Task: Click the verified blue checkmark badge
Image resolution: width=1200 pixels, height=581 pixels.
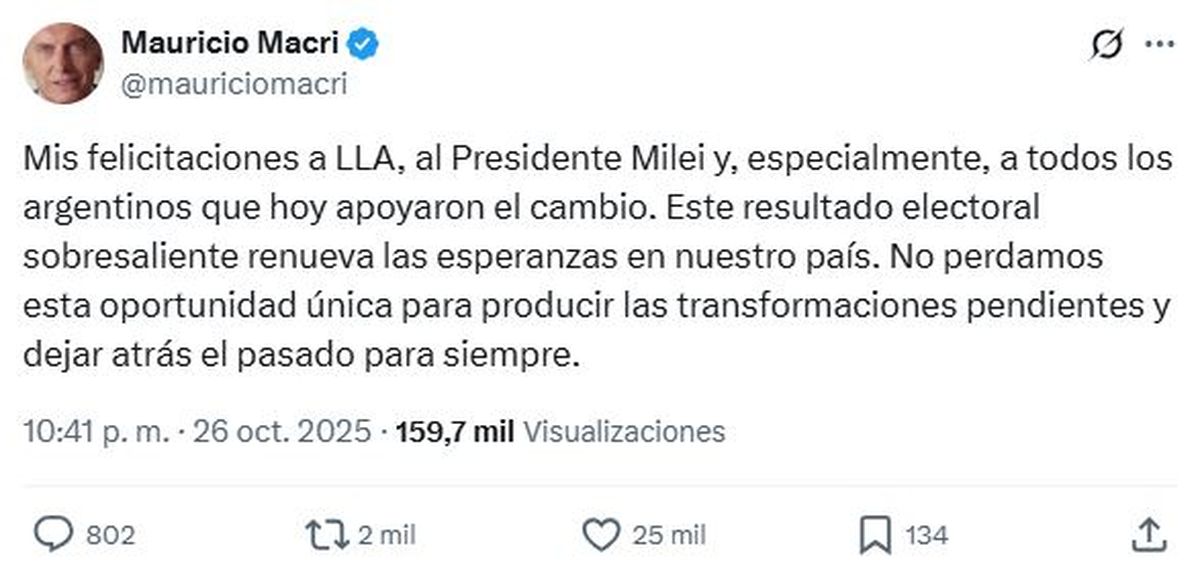Action: pos(360,42)
